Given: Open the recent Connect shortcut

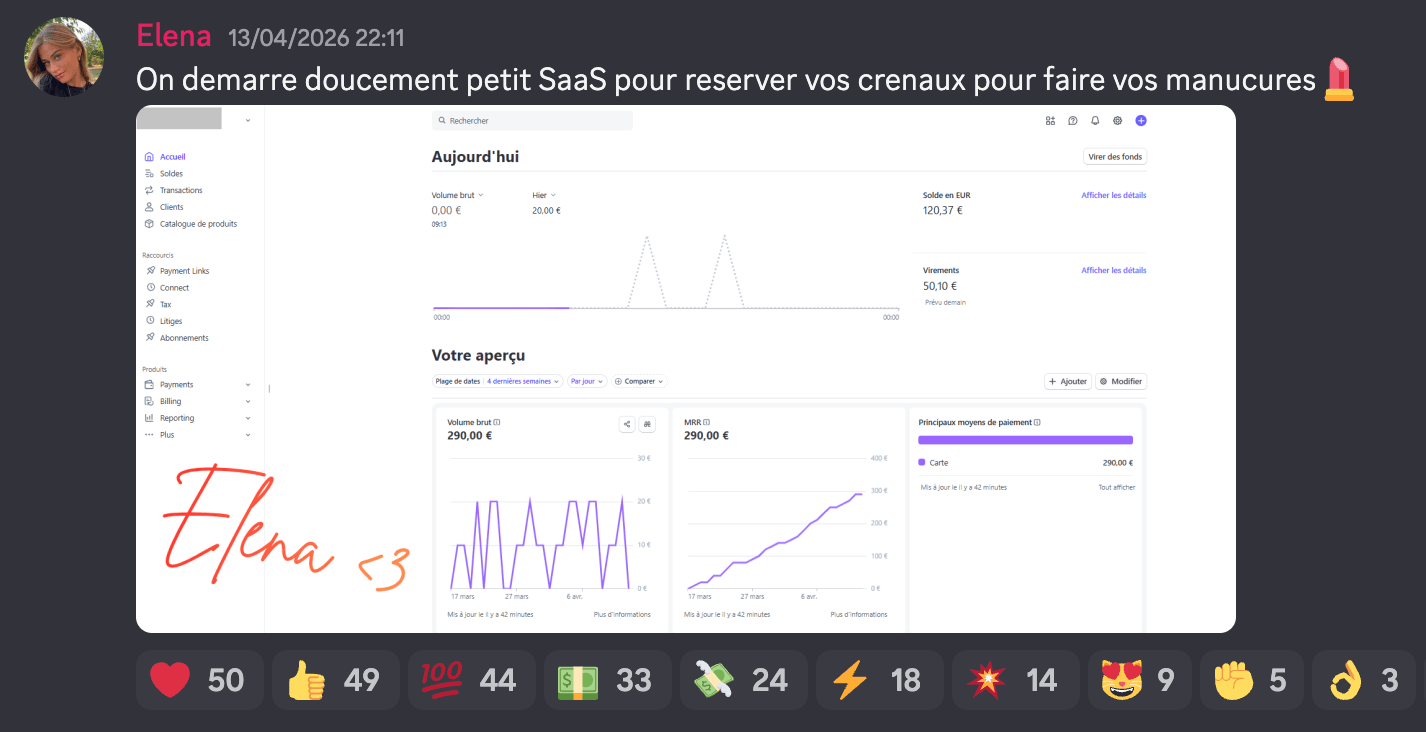Looking at the screenshot, I should point(174,288).
